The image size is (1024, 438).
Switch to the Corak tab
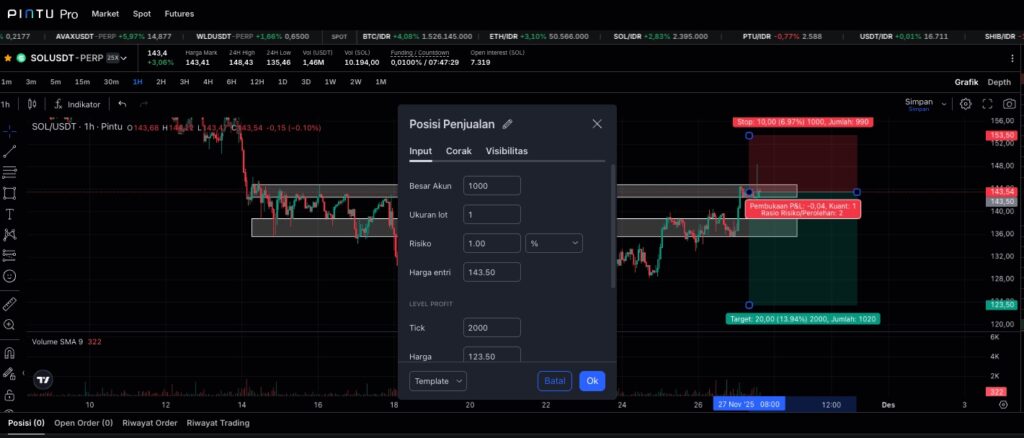(459, 151)
